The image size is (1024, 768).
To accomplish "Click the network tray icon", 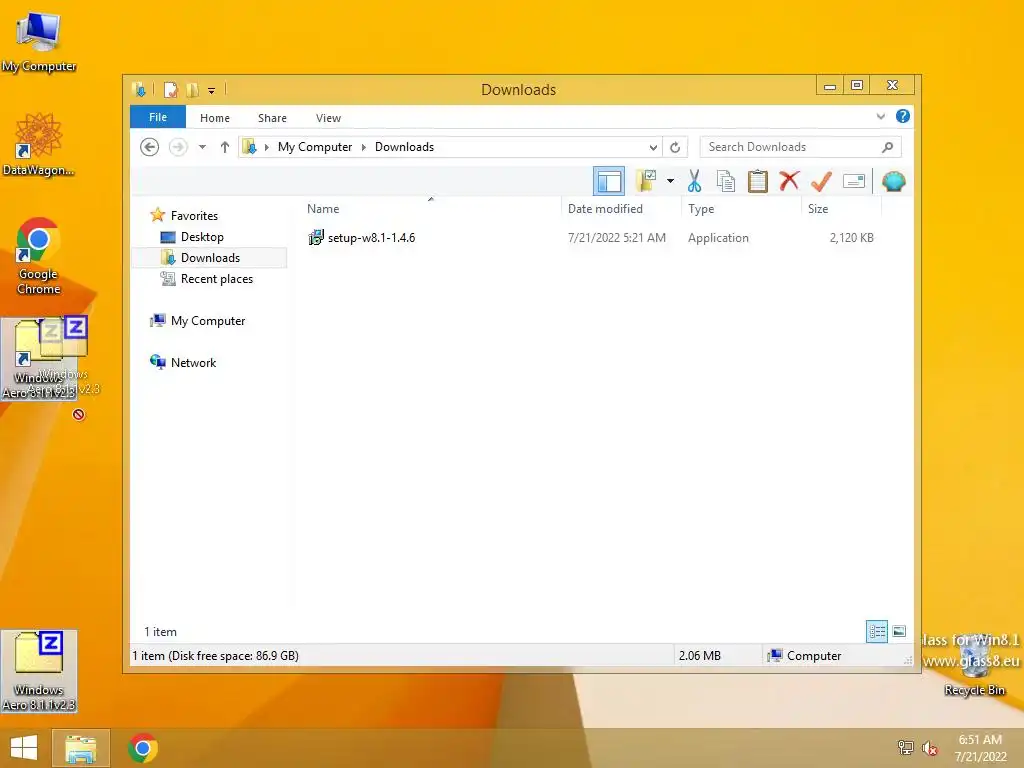I will pyautogui.click(x=905, y=747).
